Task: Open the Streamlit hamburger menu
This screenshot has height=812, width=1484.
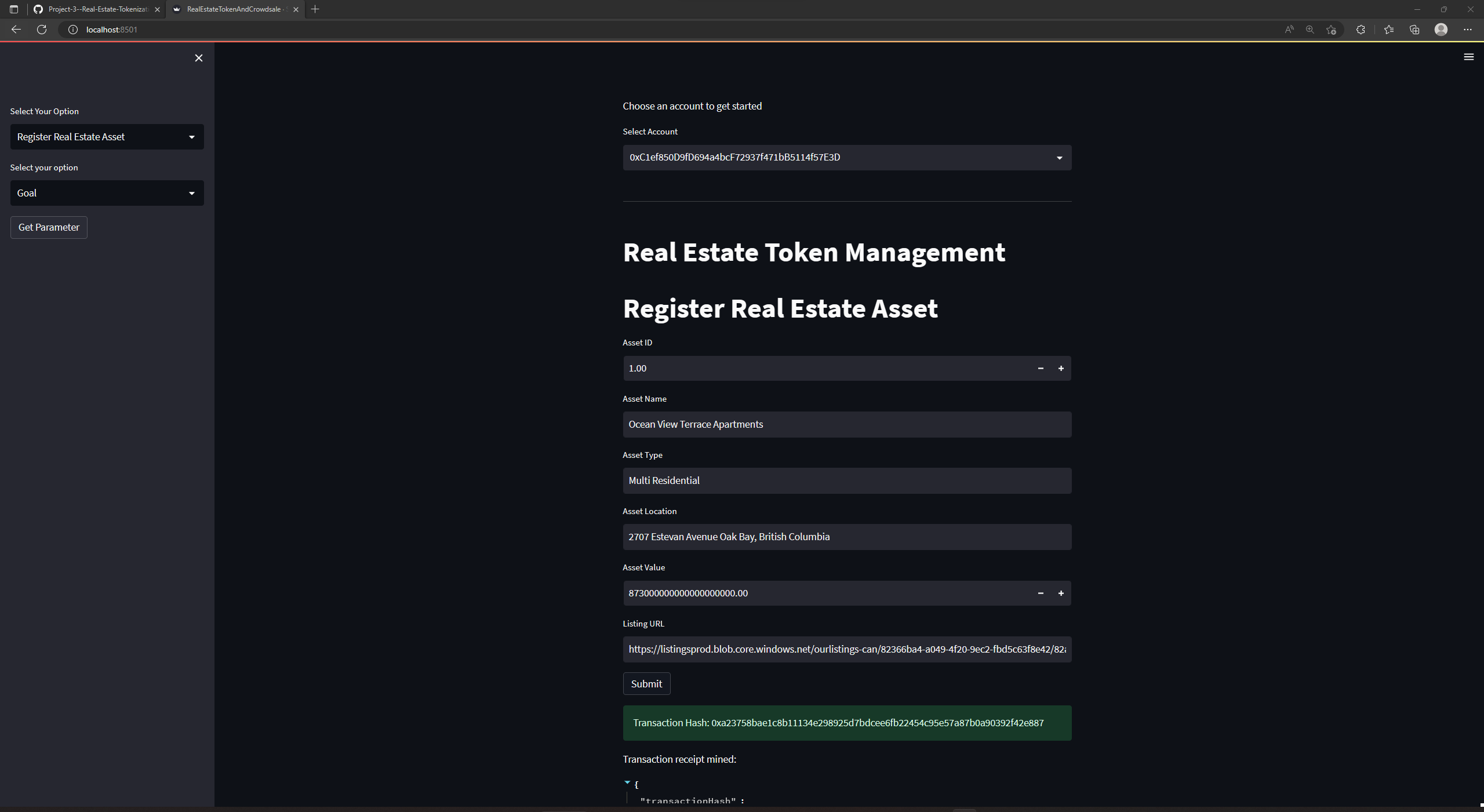Action: tap(1469, 56)
